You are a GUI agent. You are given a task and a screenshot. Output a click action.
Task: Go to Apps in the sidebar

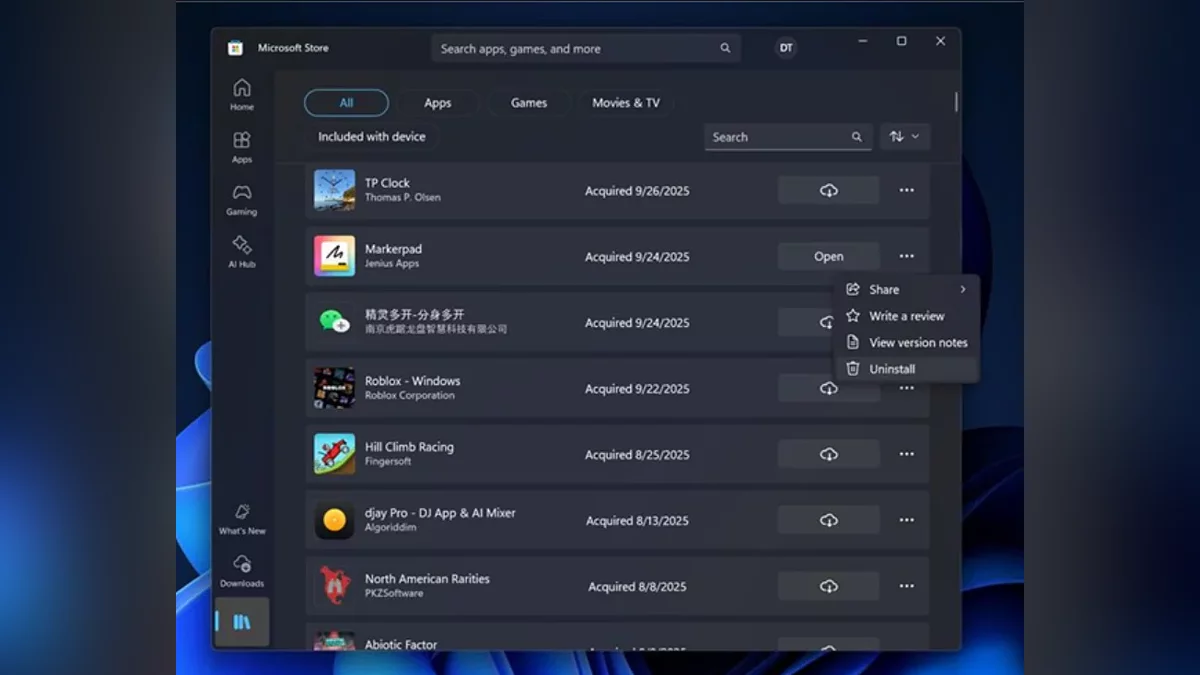tap(242, 146)
